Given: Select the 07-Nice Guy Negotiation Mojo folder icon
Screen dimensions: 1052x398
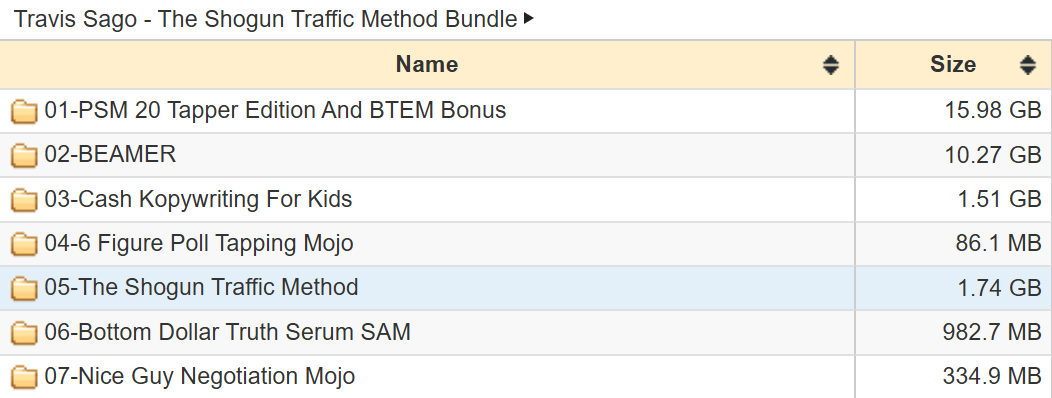Looking at the screenshot, I should [24, 377].
